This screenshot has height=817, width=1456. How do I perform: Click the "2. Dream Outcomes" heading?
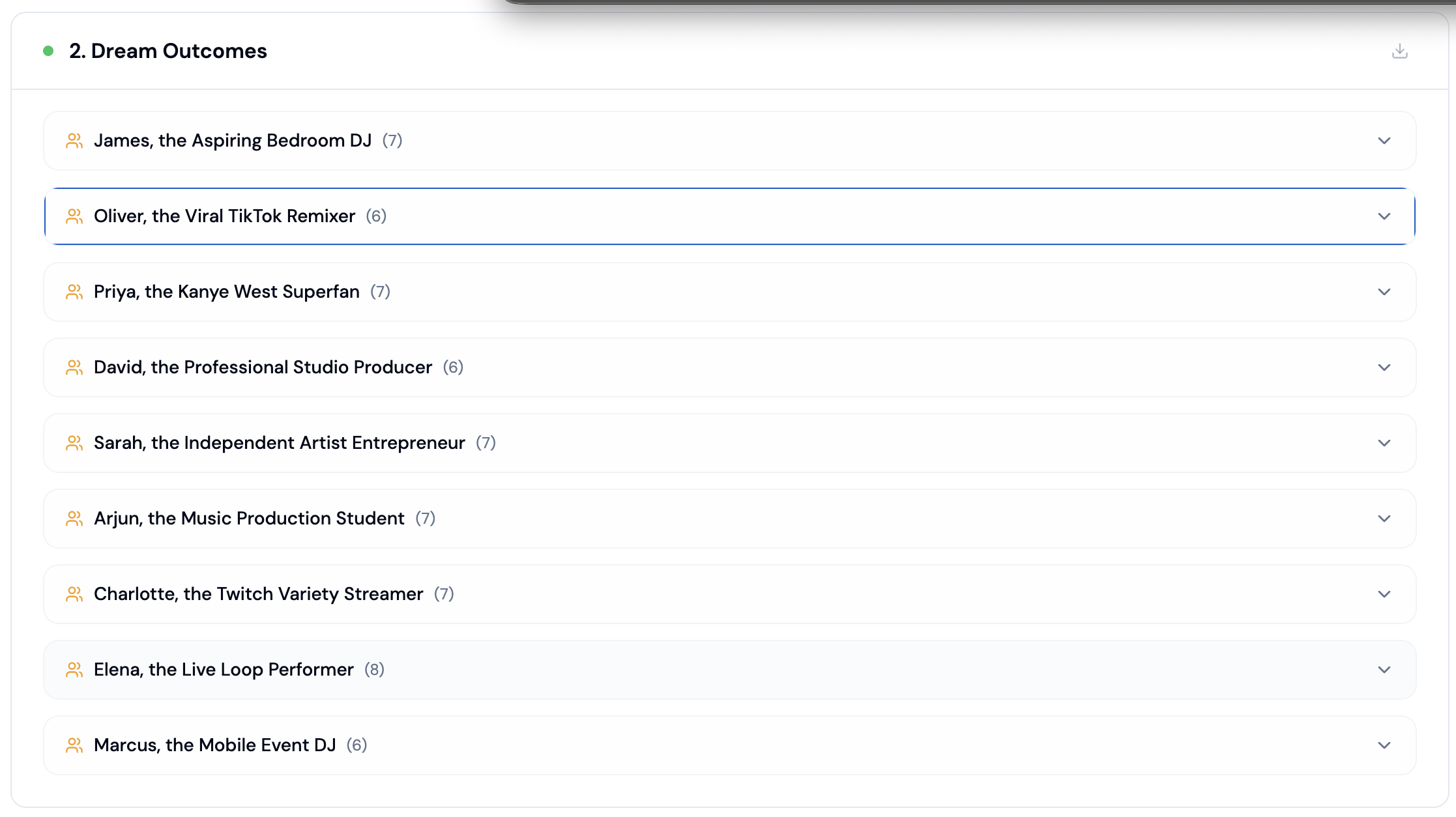168,51
